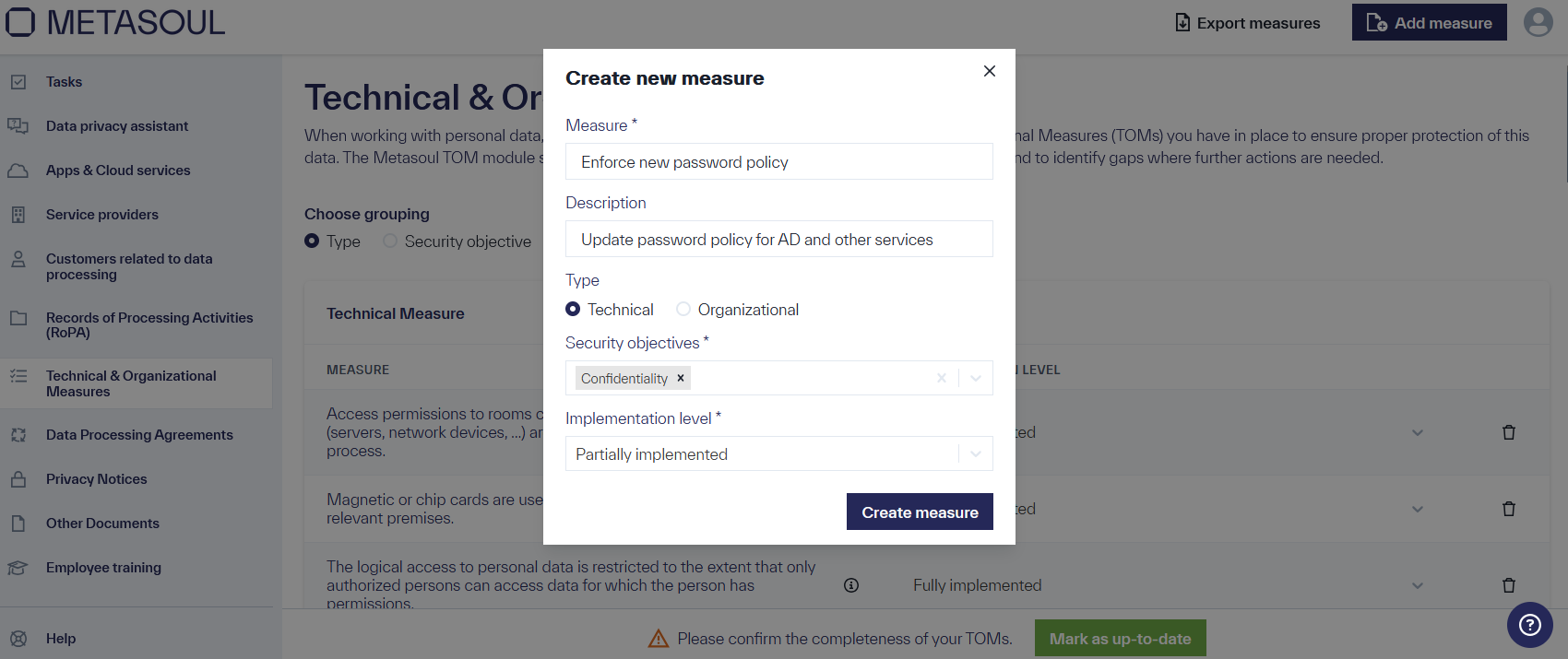Viewport: 1568px width, 659px height.
Task: Choose the Organizational type option
Action: tap(683, 309)
